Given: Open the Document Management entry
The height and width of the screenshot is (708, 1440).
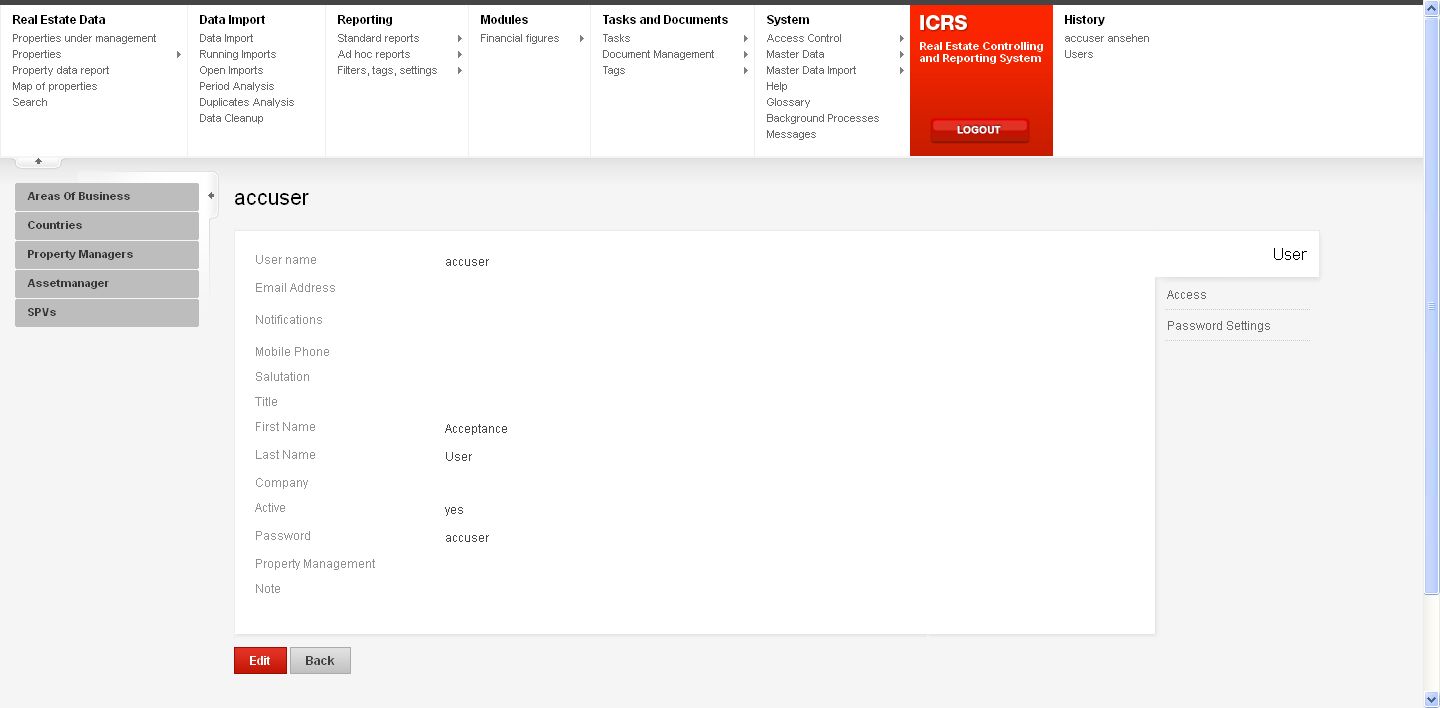Looking at the screenshot, I should (x=658, y=54).
